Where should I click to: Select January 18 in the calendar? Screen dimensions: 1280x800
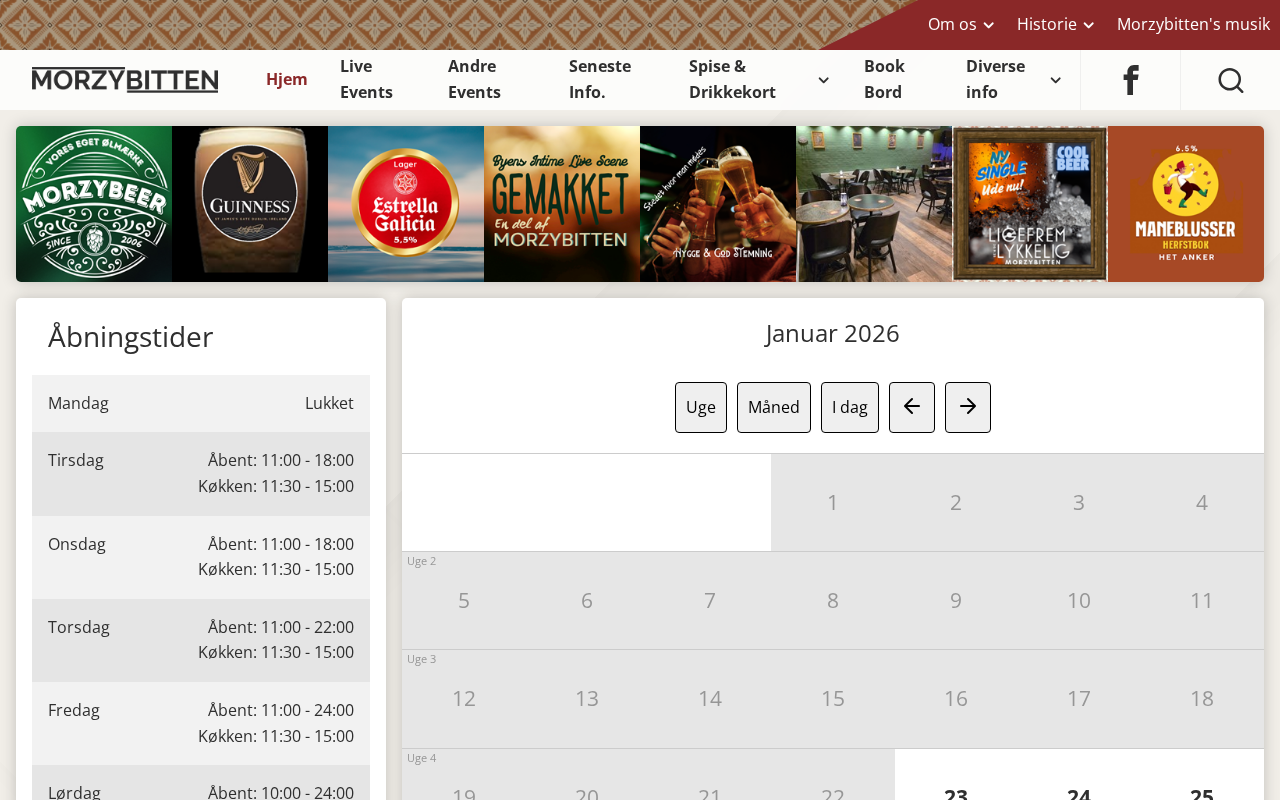point(1202,698)
